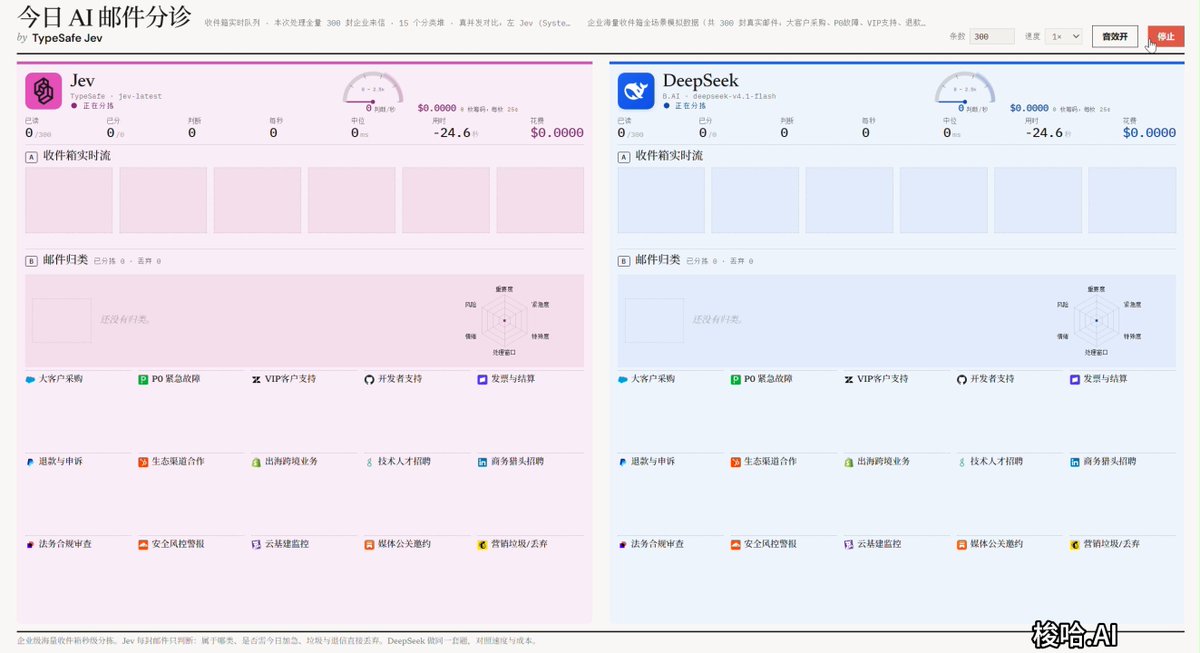Click the 今日 AI 邮件分诊 title

coord(104,16)
